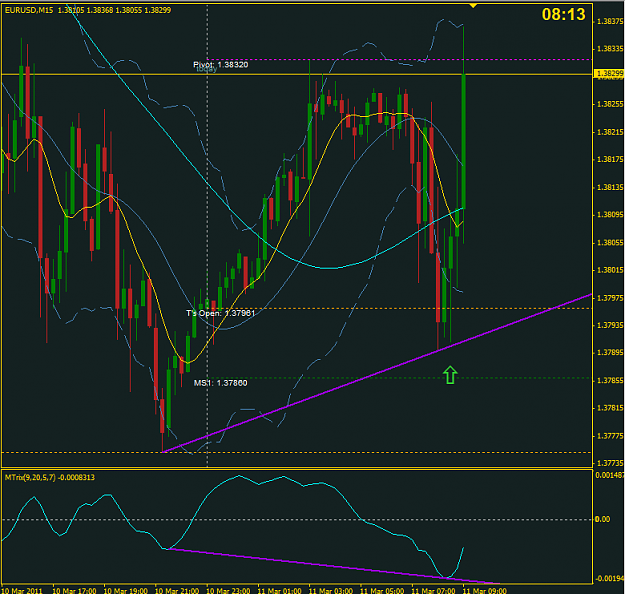Select the purple trendline in the MTrix pane
The image size is (625, 594).
pyautogui.click(x=333, y=566)
